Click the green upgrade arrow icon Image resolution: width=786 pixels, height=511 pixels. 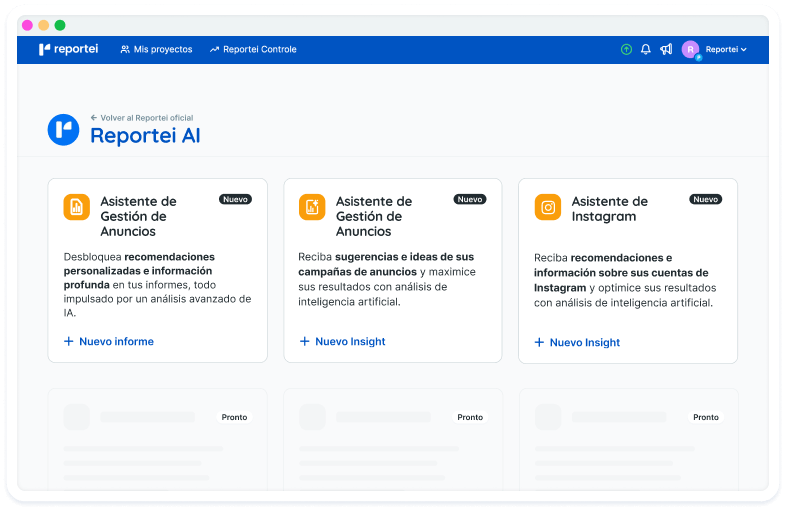point(626,49)
